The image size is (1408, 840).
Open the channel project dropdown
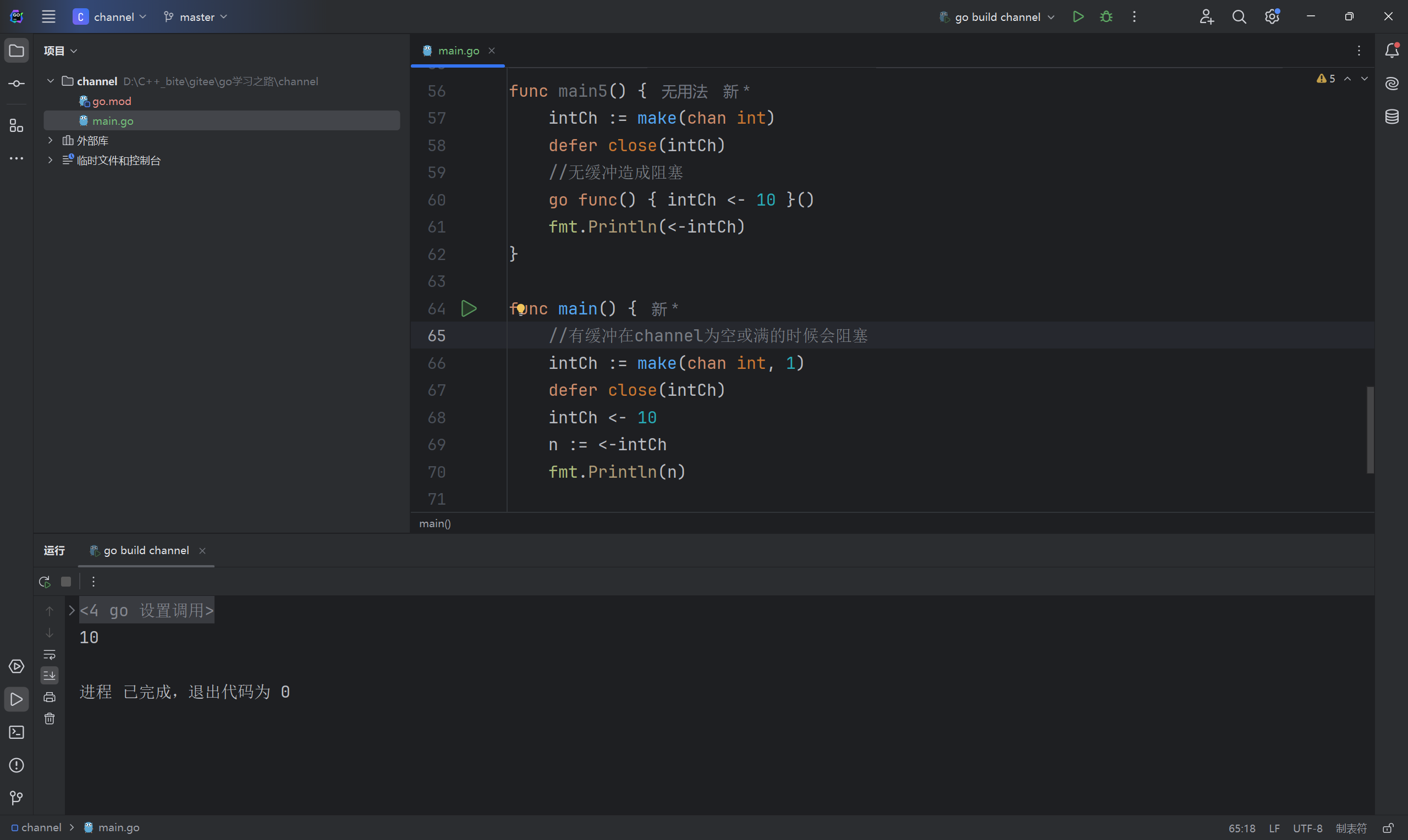[x=110, y=16]
